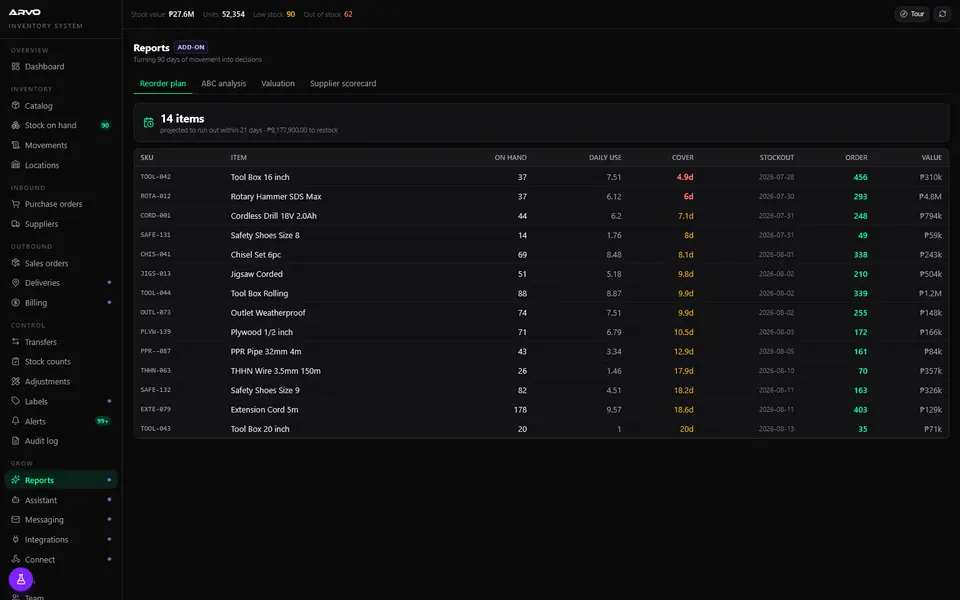Click Tool Box 20 inch item

point(260,429)
